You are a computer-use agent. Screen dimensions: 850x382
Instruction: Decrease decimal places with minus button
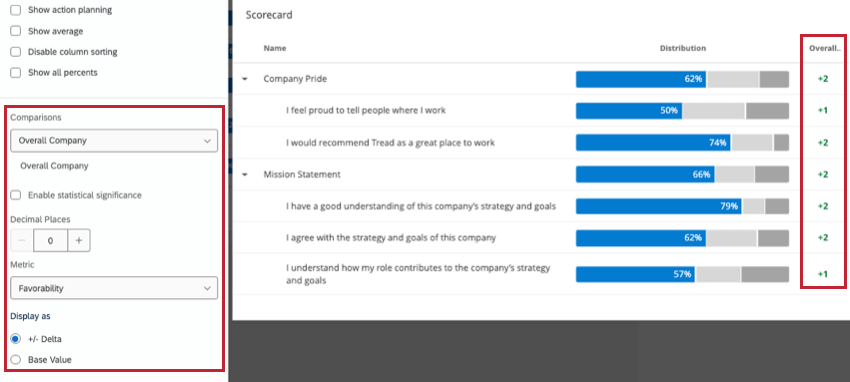coord(22,241)
